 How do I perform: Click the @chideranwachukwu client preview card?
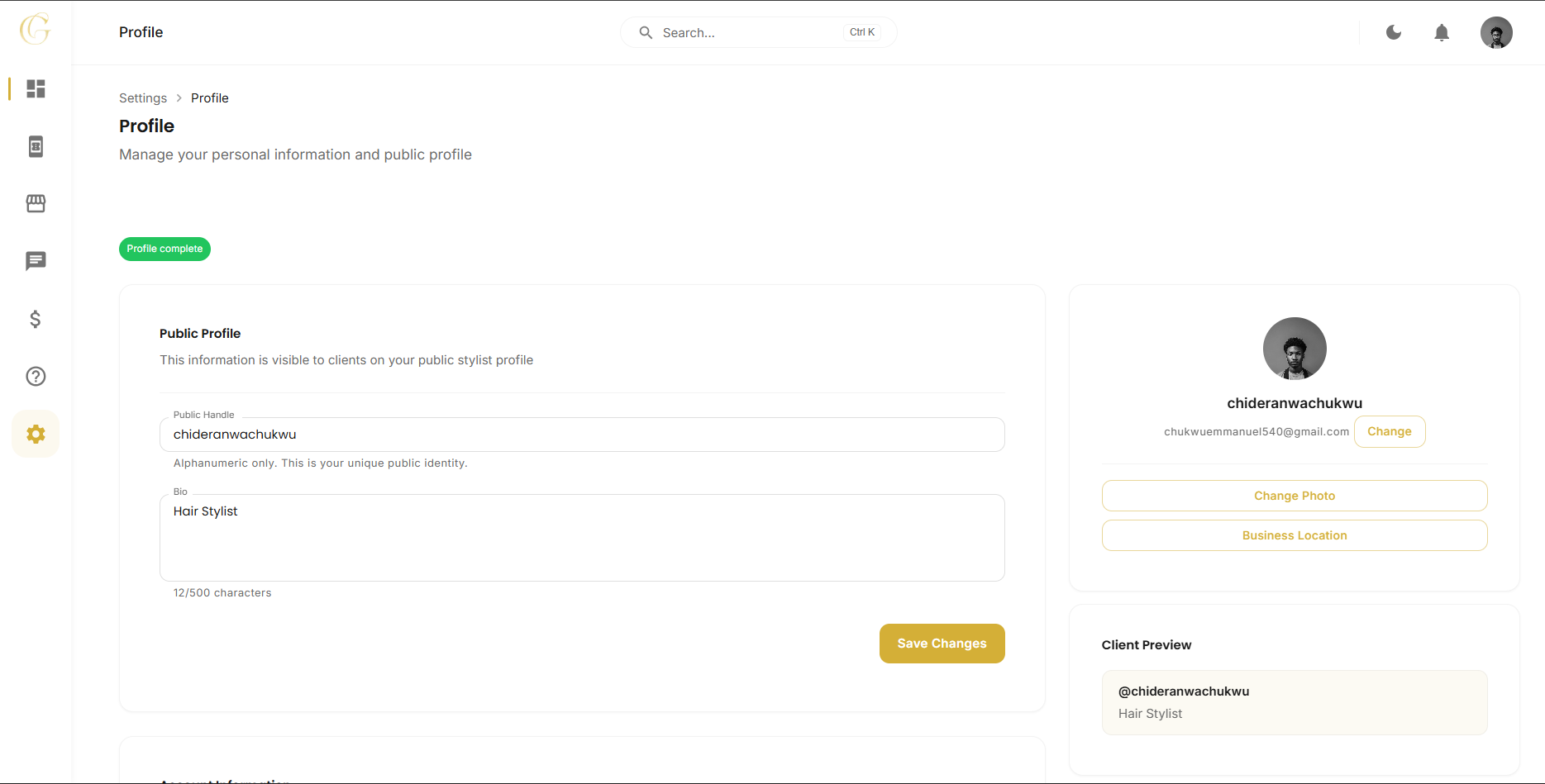click(1295, 702)
